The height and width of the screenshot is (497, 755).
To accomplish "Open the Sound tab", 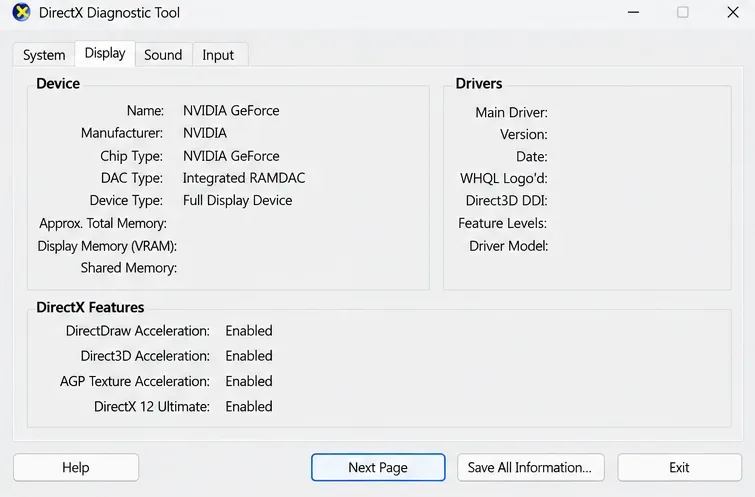I will pos(163,55).
